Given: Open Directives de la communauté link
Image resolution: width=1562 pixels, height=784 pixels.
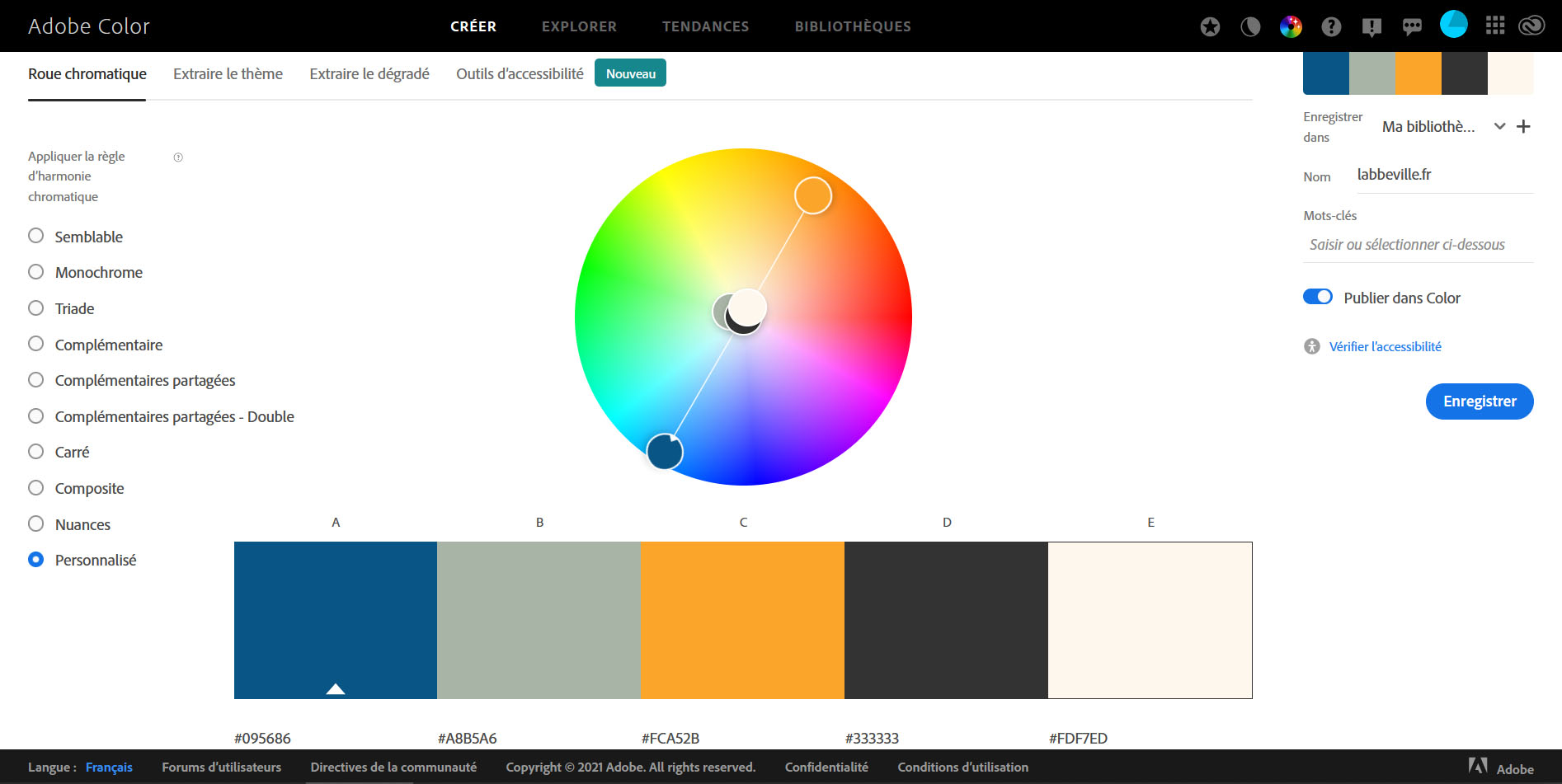Looking at the screenshot, I should pos(393,767).
